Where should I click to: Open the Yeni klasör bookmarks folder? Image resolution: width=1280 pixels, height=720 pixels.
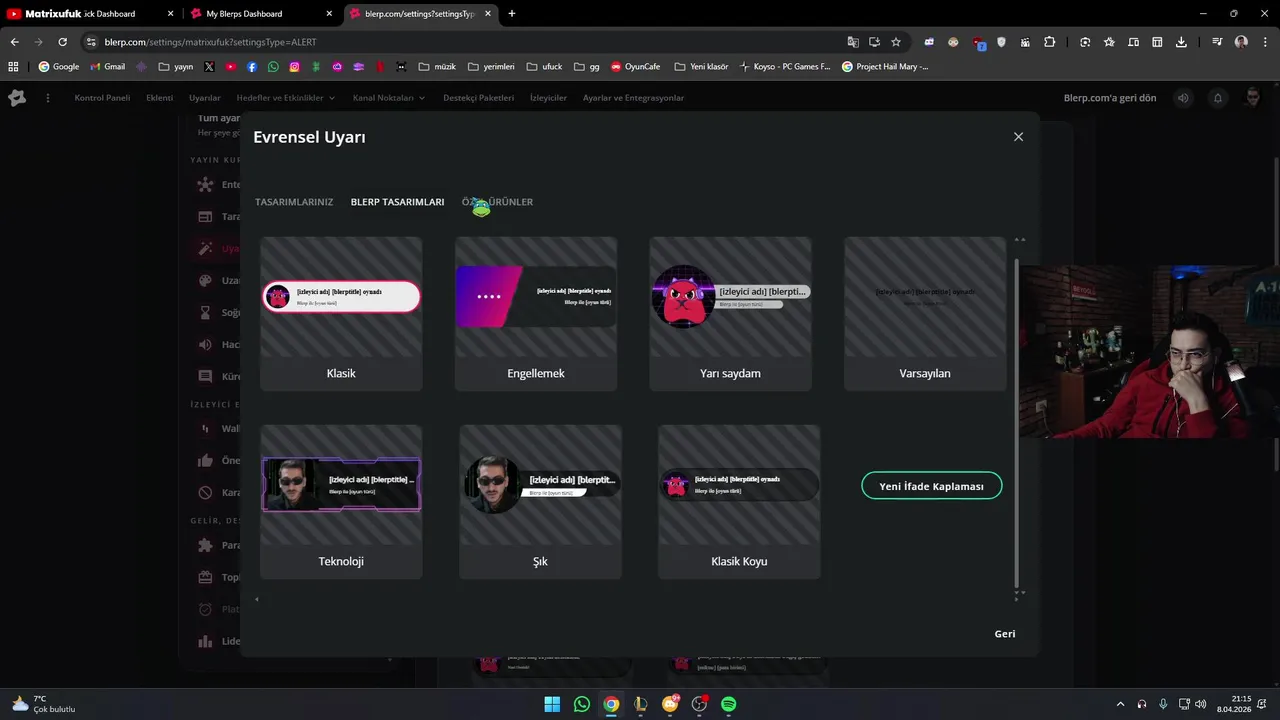click(x=701, y=67)
